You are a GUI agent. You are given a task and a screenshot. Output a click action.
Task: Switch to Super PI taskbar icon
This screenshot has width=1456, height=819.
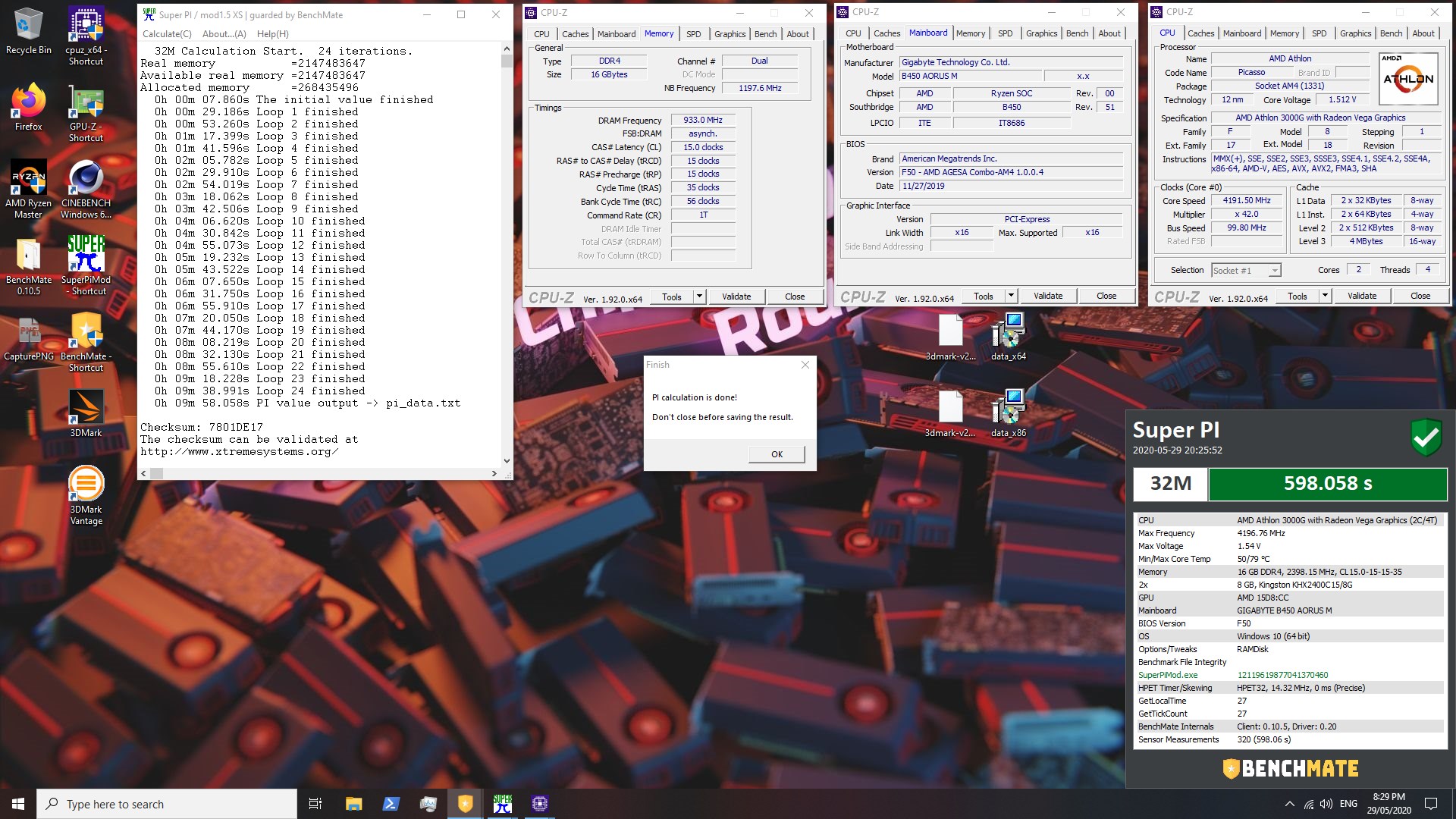click(502, 804)
